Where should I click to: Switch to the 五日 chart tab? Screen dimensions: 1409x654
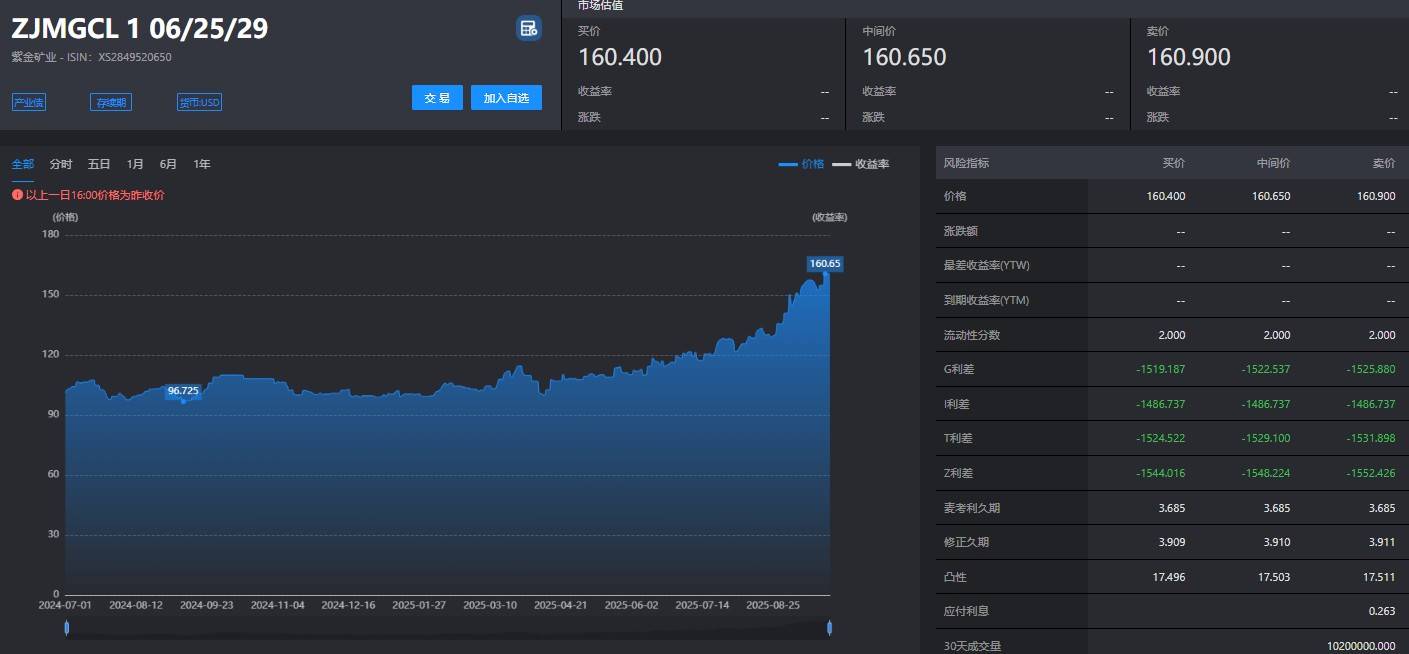tap(97, 163)
